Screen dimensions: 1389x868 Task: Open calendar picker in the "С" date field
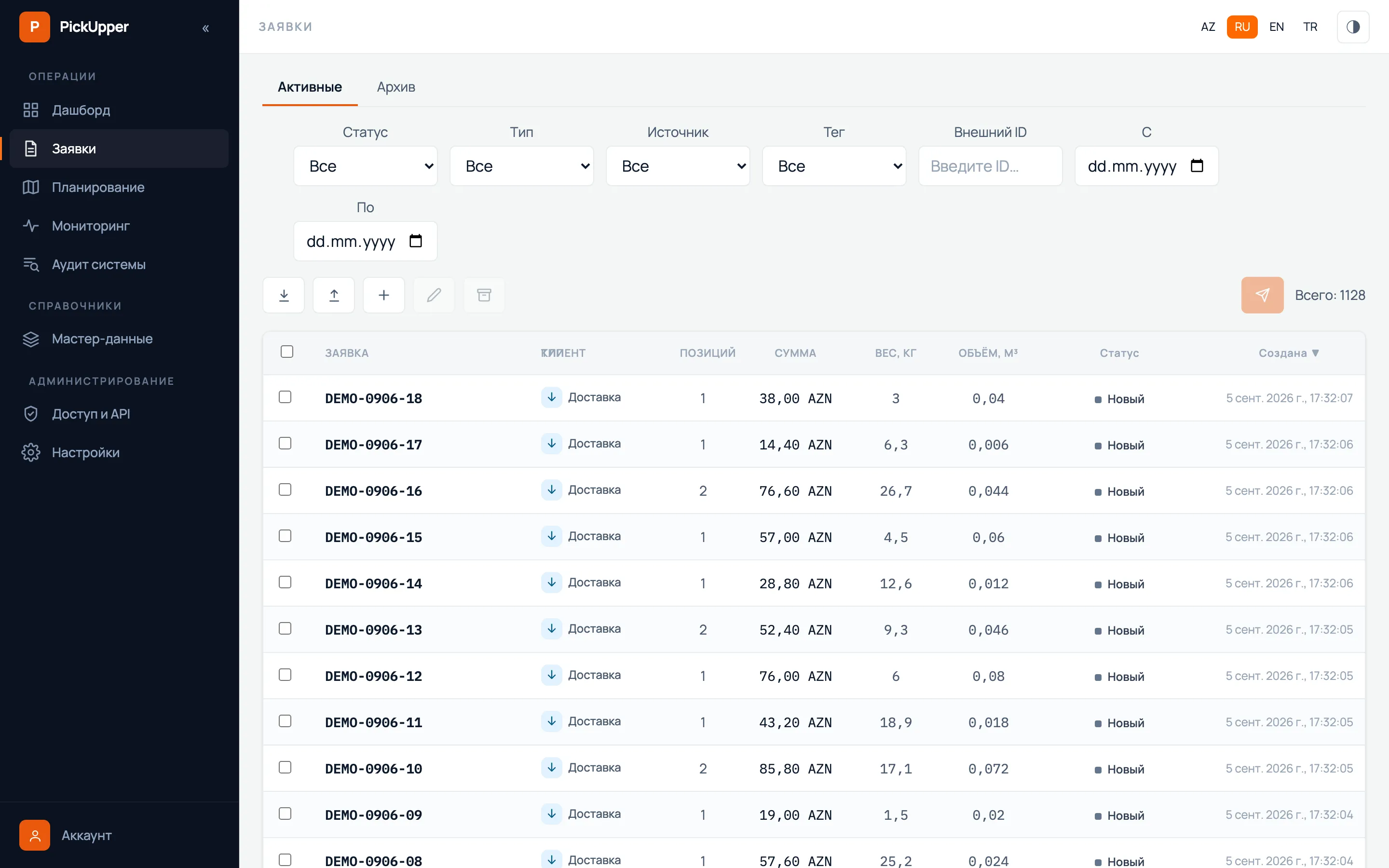(1197, 166)
